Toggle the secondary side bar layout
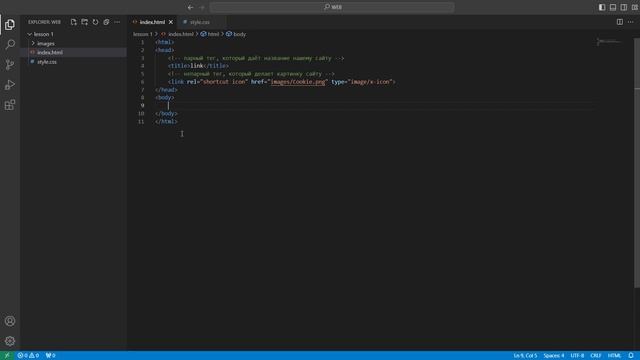Viewport: 640px width, 360px height. [x=624, y=7]
